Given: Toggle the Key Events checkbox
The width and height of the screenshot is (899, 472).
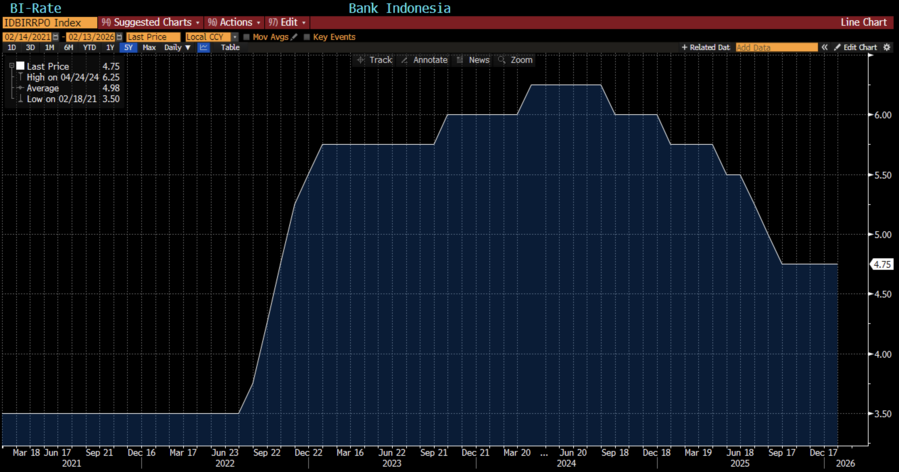Looking at the screenshot, I should 307,37.
